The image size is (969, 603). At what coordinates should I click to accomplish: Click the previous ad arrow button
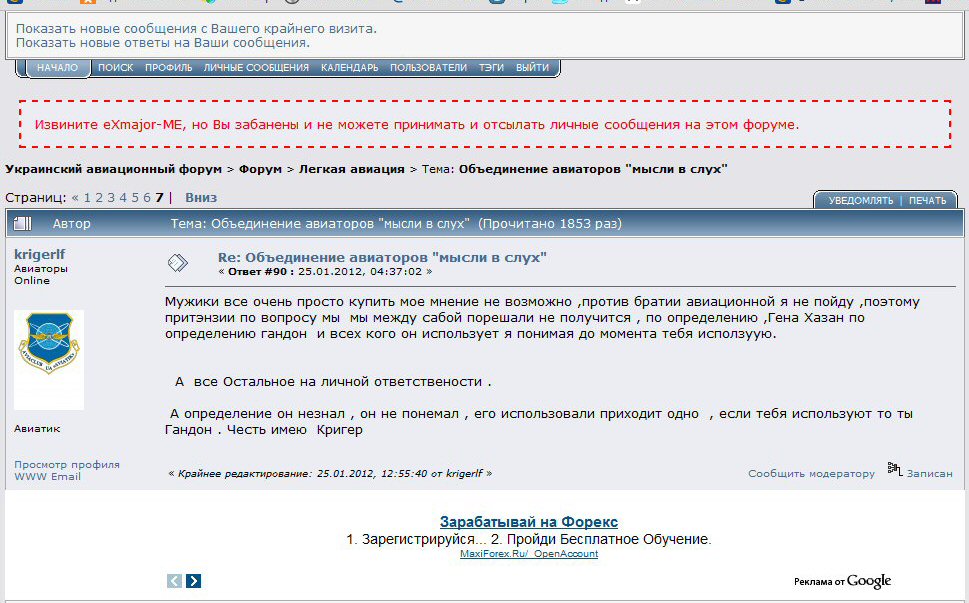point(175,580)
